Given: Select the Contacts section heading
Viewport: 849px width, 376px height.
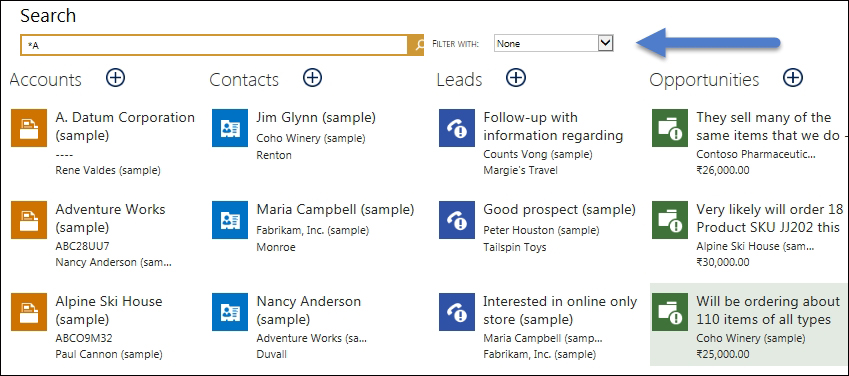Looking at the screenshot, I should click(244, 80).
